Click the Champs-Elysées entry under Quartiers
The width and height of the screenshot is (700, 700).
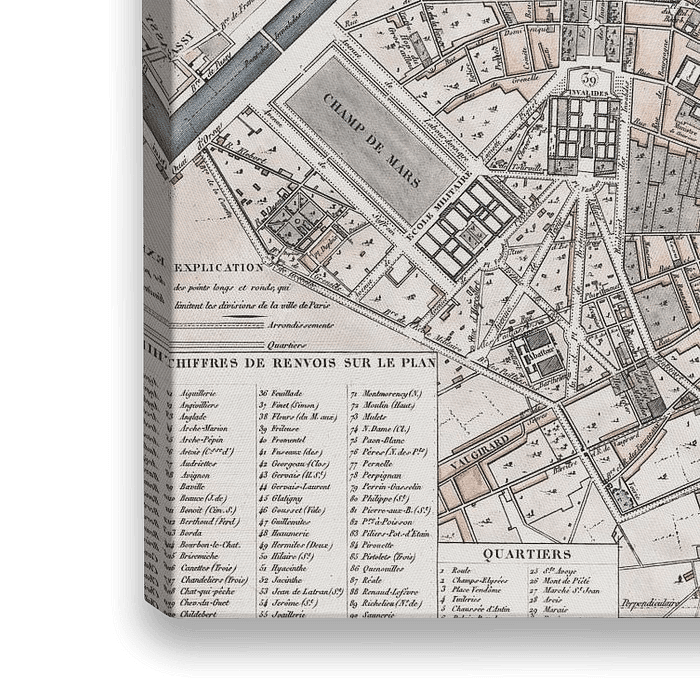pos(479,581)
